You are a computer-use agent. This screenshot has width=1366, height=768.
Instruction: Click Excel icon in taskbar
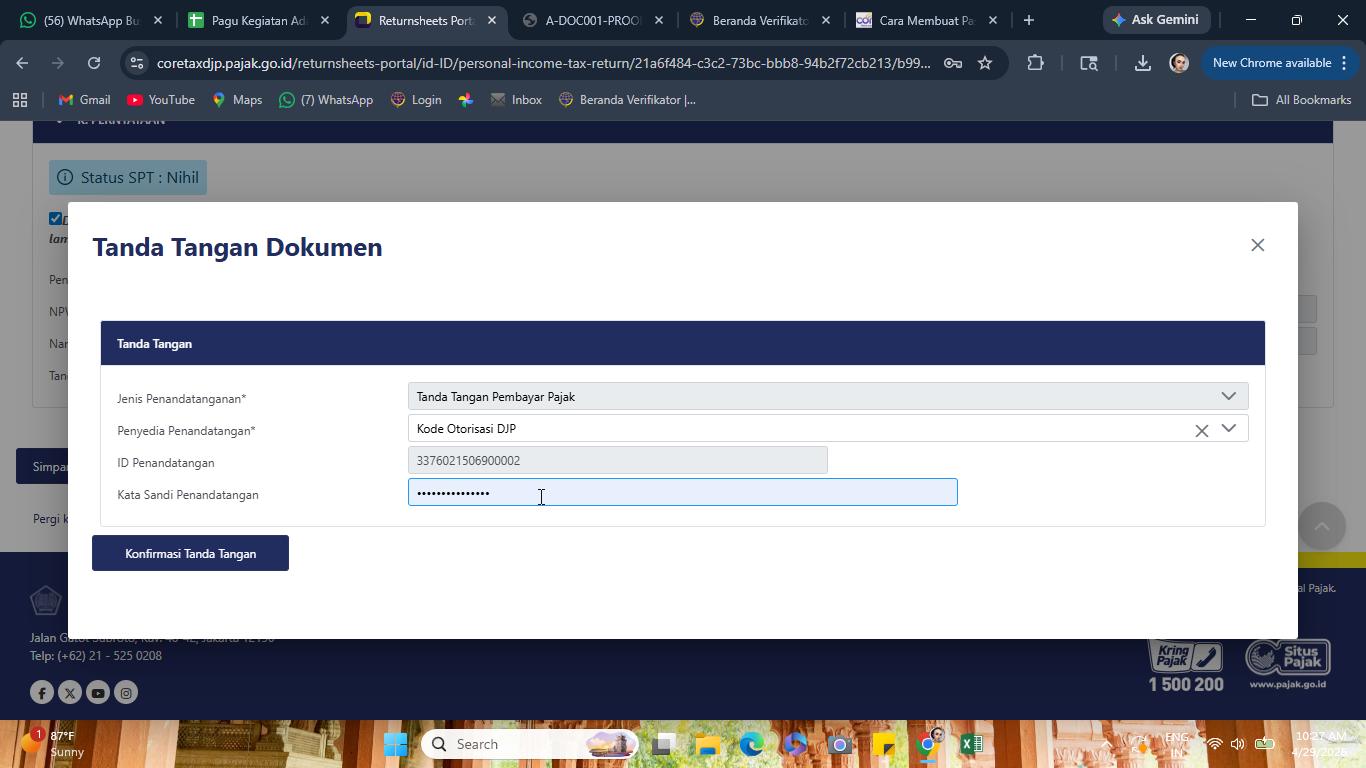[x=971, y=744]
